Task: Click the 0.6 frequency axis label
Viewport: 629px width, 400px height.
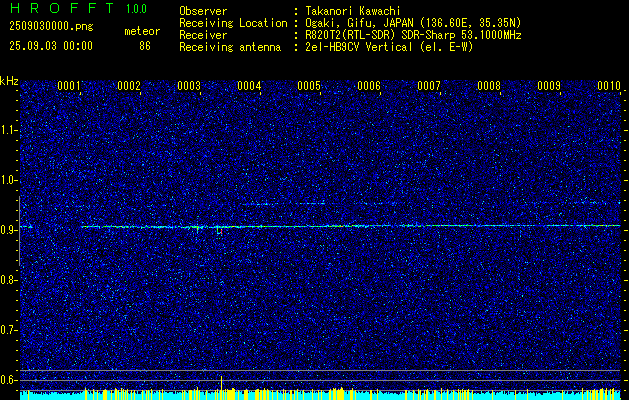Action: point(8,380)
